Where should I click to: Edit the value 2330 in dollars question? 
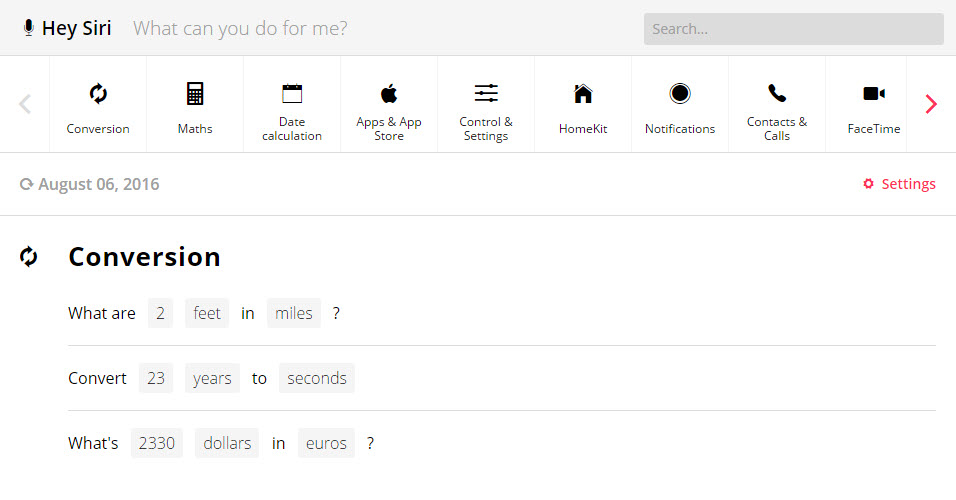157,443
